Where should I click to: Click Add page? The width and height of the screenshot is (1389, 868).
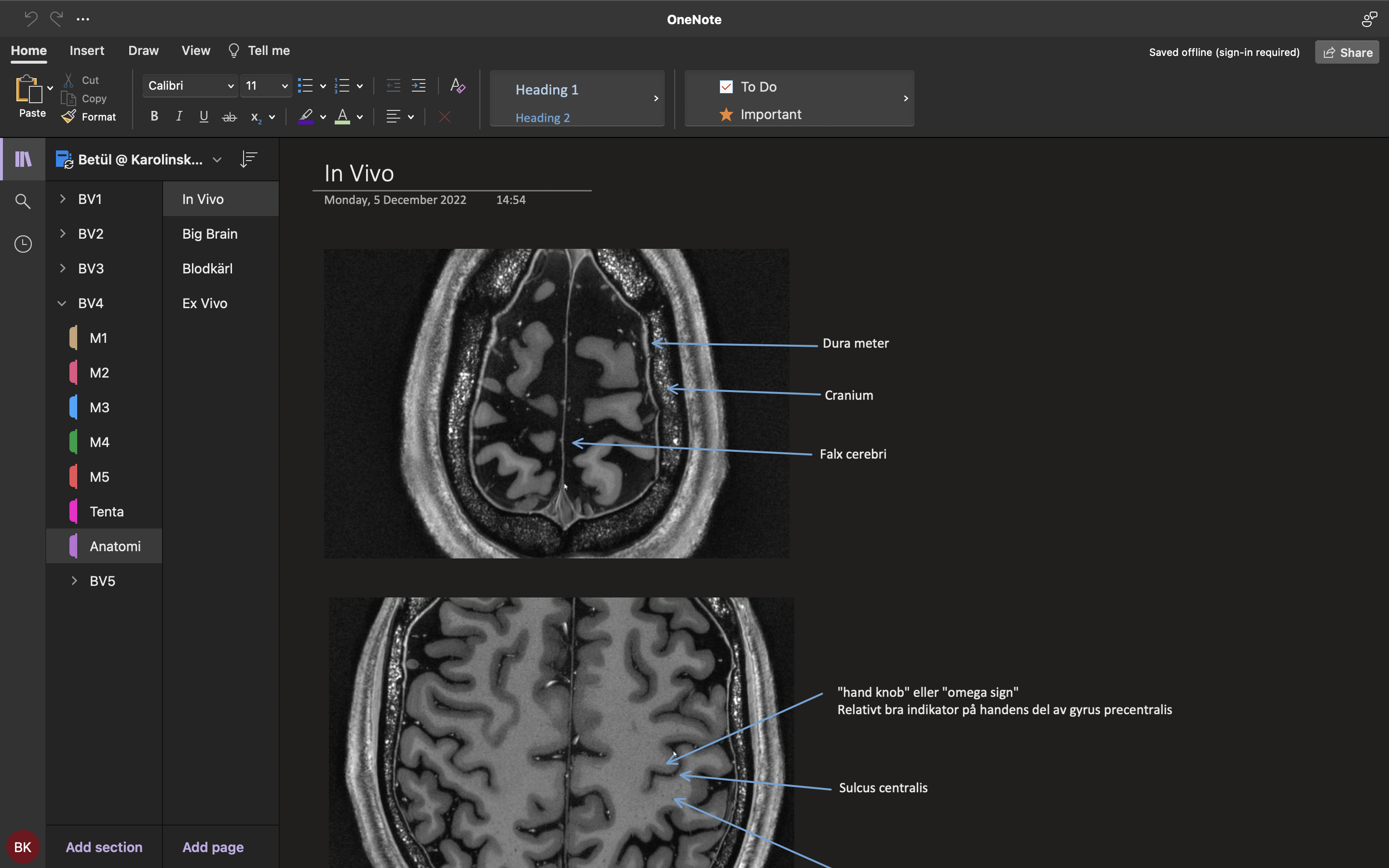(x=213, y=847)
